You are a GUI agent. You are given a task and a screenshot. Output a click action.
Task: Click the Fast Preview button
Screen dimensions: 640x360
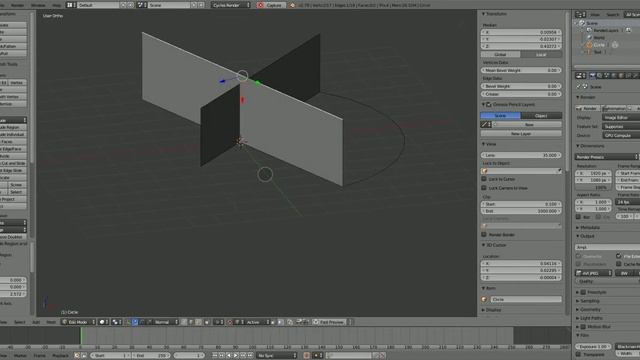[329, 322]
